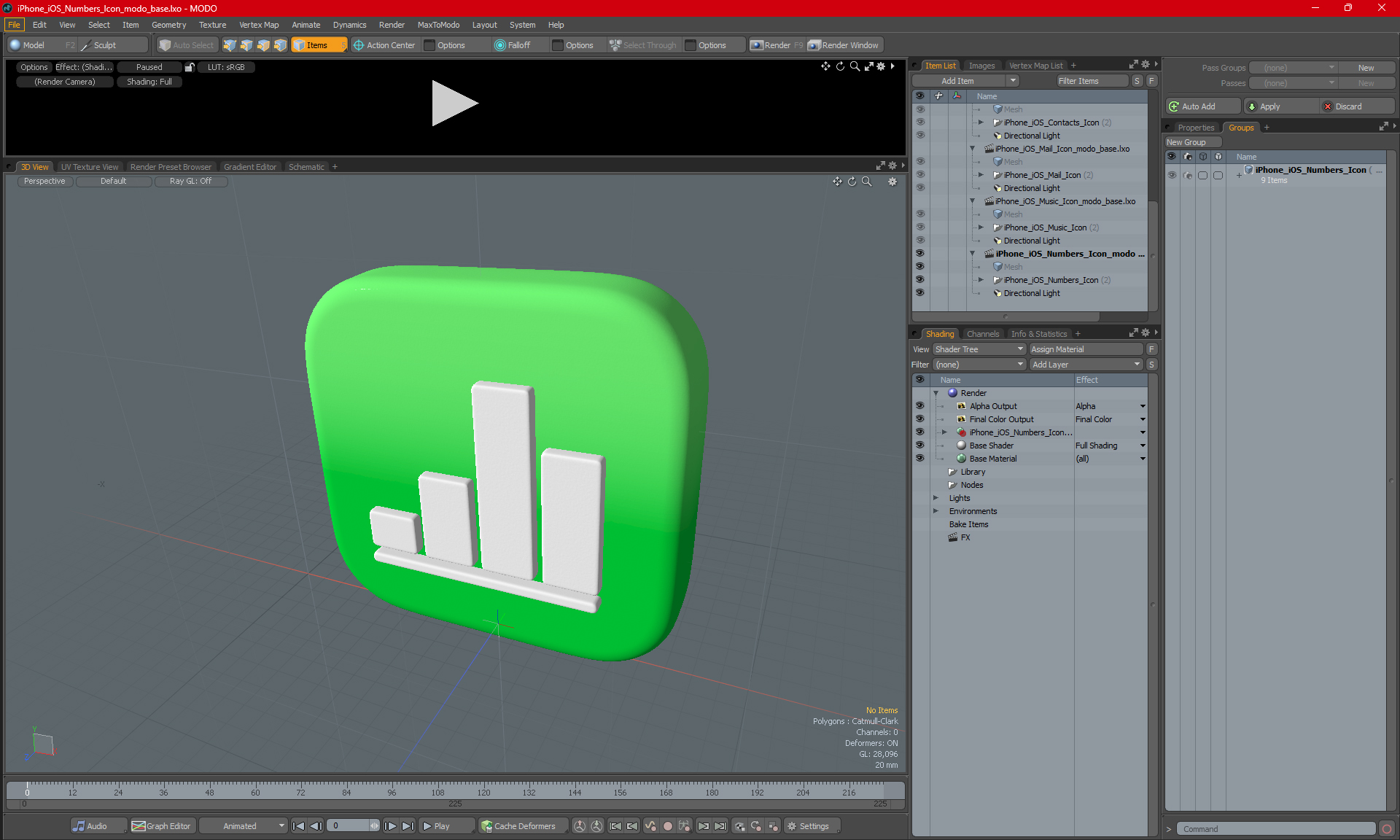The height and width of the screenshot is (840, 1400).
Task: Open the Geometry menu
Action: click(x=168, y=25)
